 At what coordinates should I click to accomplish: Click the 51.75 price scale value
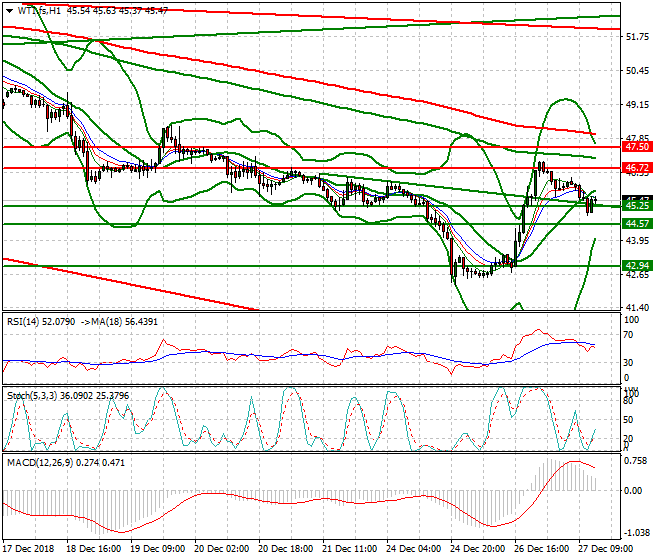pos(637,37)
